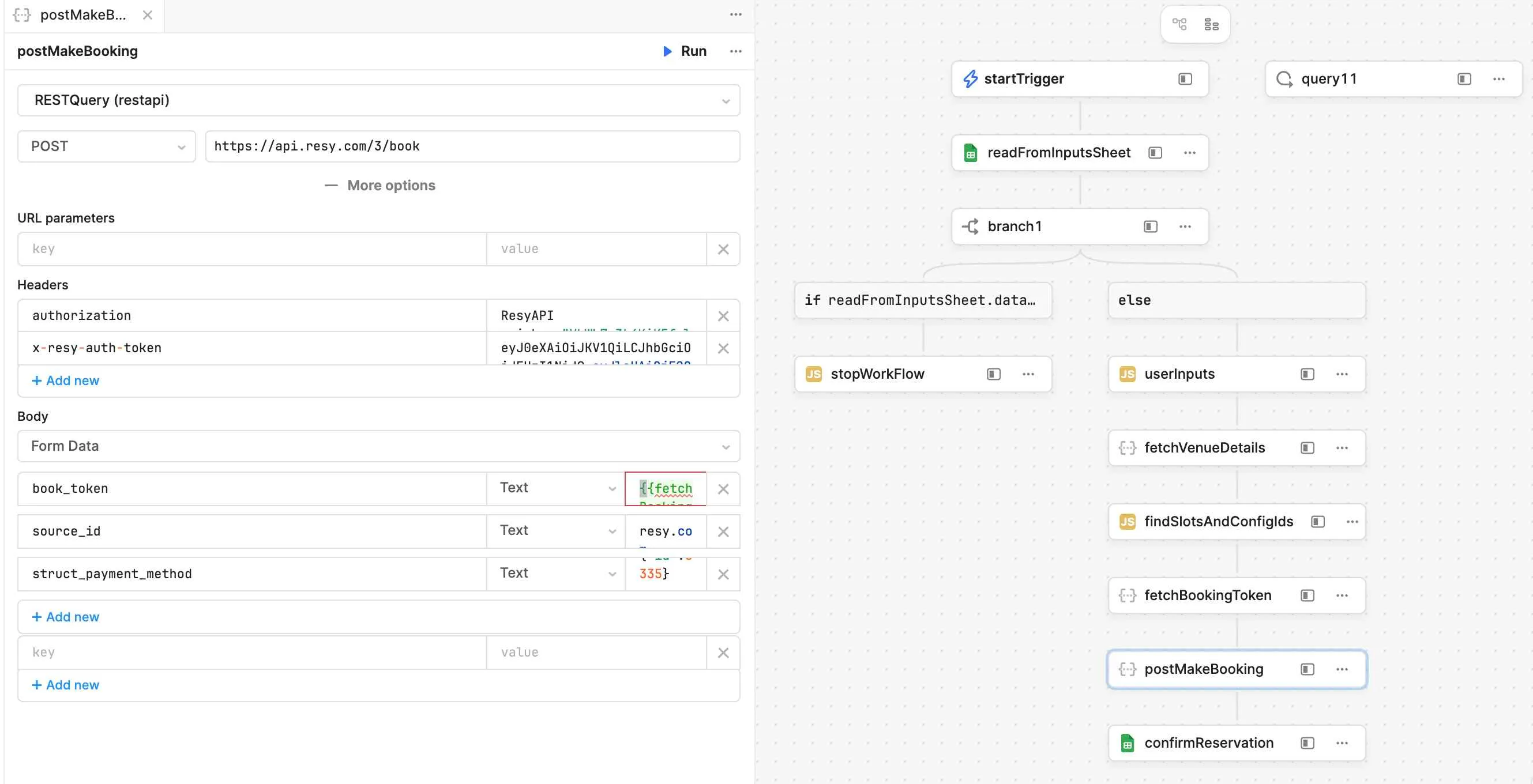Toggle the findSlotsAndConfigIds panel icon
The height and width of the screenshot is (784, 1533).
1317,522
